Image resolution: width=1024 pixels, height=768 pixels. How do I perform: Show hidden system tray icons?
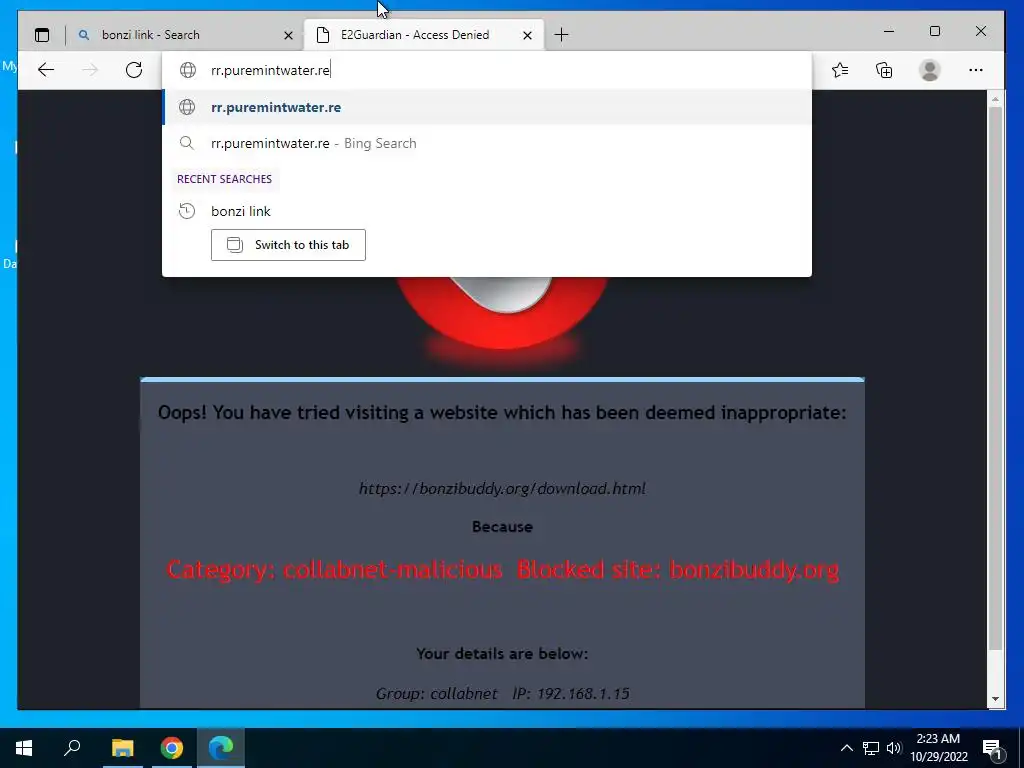tap(846, 748)
